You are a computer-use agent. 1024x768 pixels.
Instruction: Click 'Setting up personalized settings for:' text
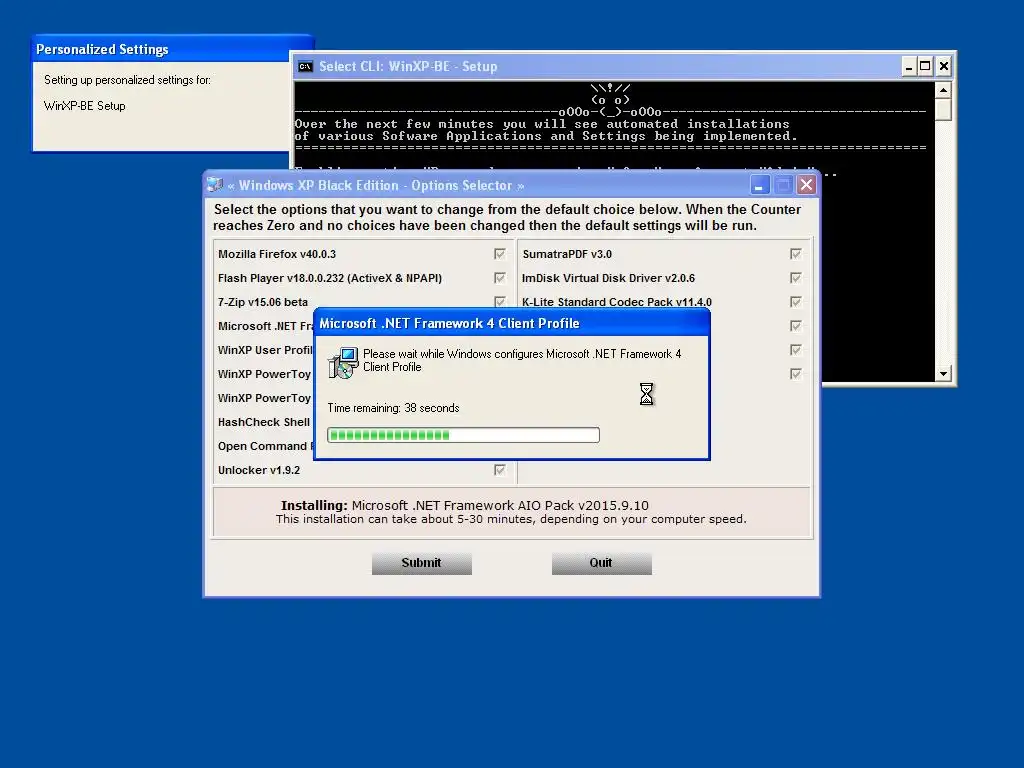[x=127, y=80]
